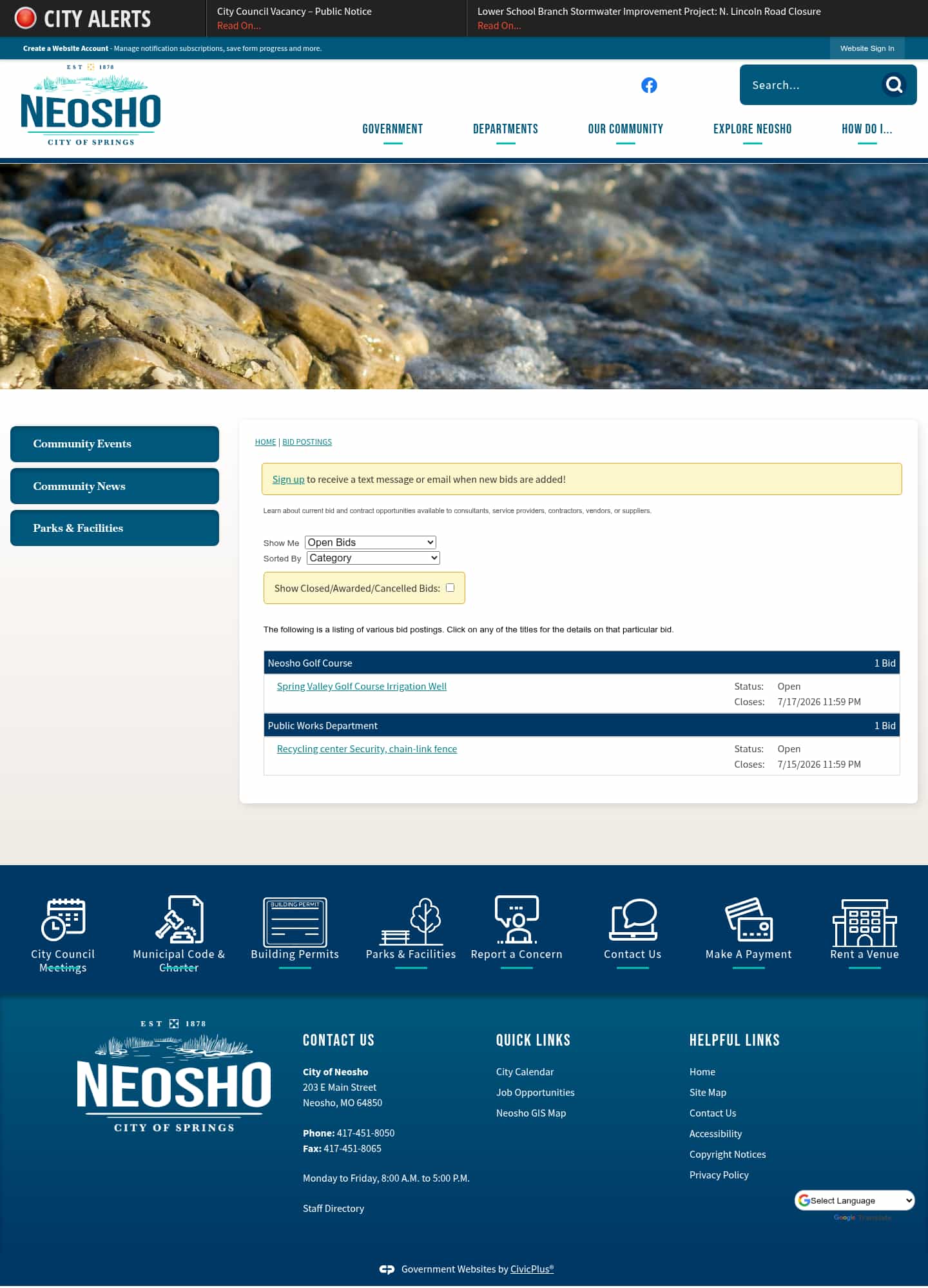
Task: Open the Show Me Open Bids dropdown
Action: tap(371, 542)
